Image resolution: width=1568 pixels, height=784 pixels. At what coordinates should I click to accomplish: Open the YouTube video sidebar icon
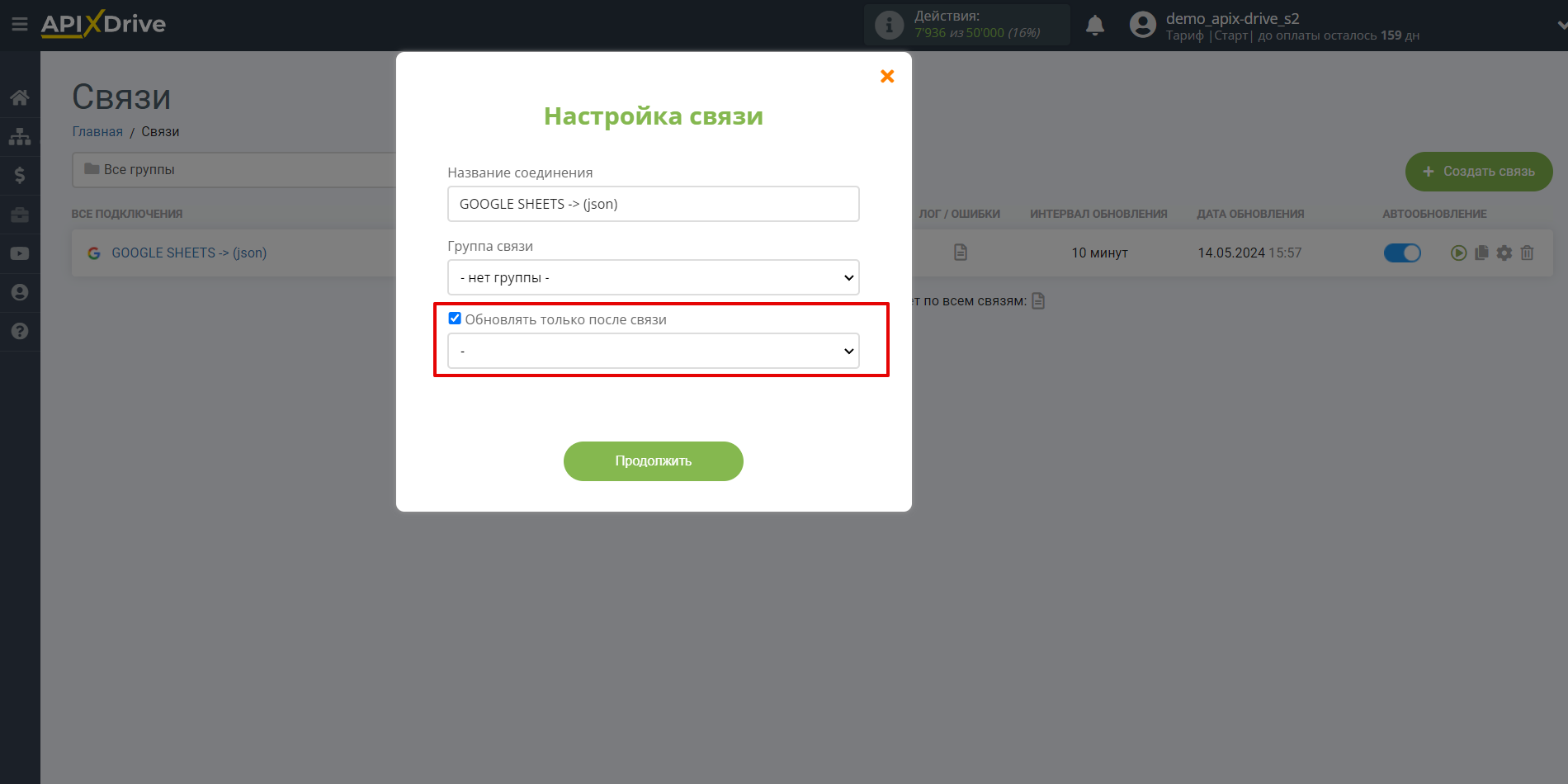(20, 253)
